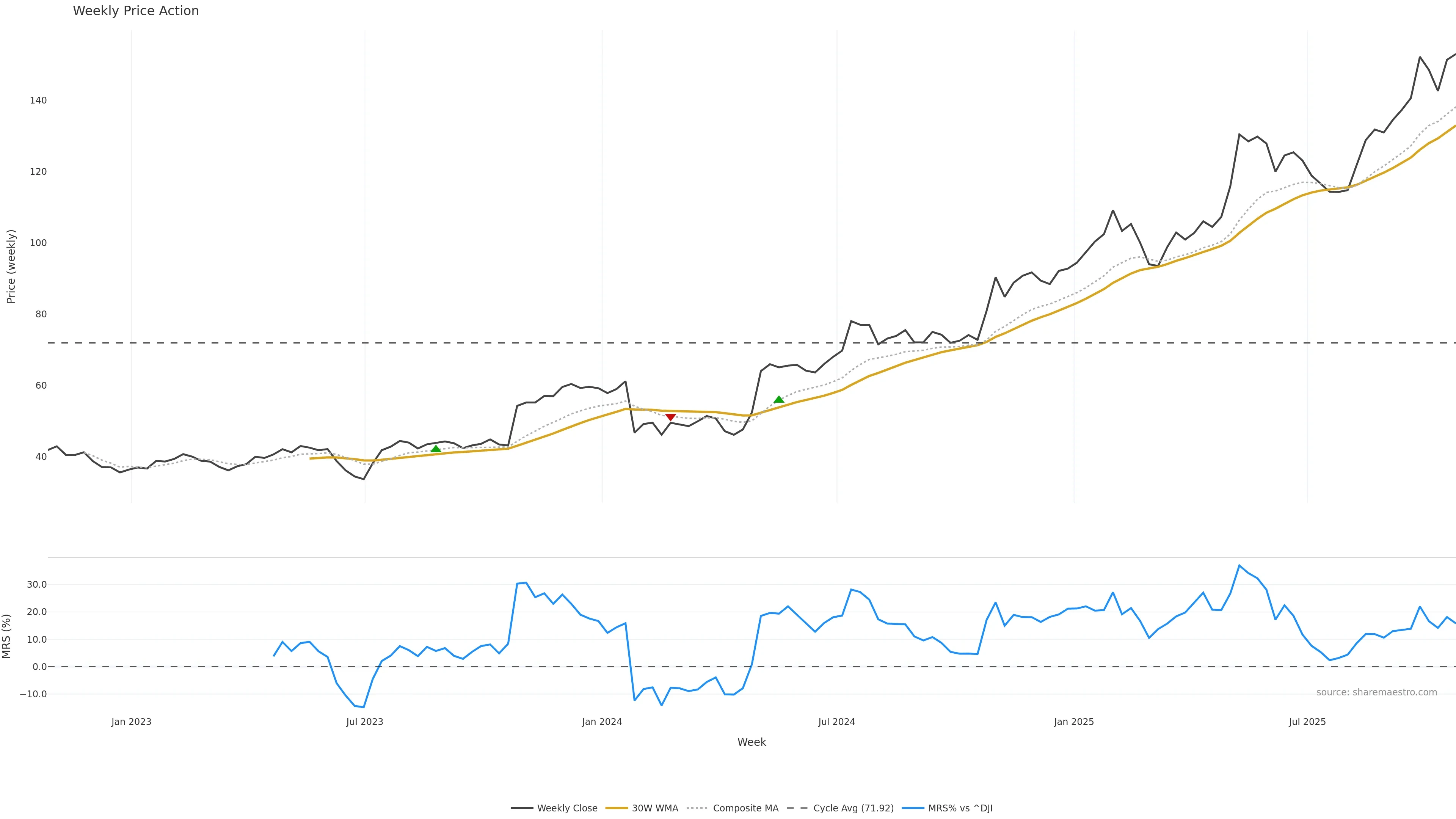Click the green up-triangle marker before Jul 2024
The height and width of the screenshot is (819, 1456).
pyautogui.click(x=778, y=400)
